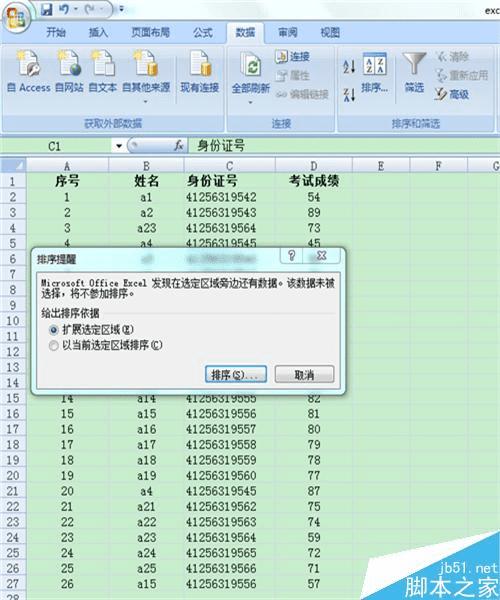The image size is (500, 600).
Task: Open the 页面布局 tab
Action: (x=150, y=33)
